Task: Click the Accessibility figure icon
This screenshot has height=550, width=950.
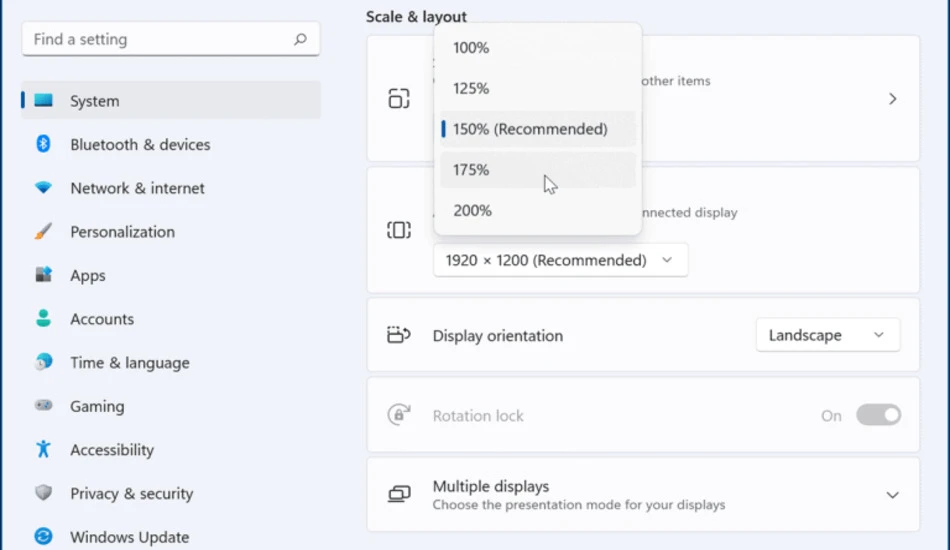Action: (x=43, y=449)
